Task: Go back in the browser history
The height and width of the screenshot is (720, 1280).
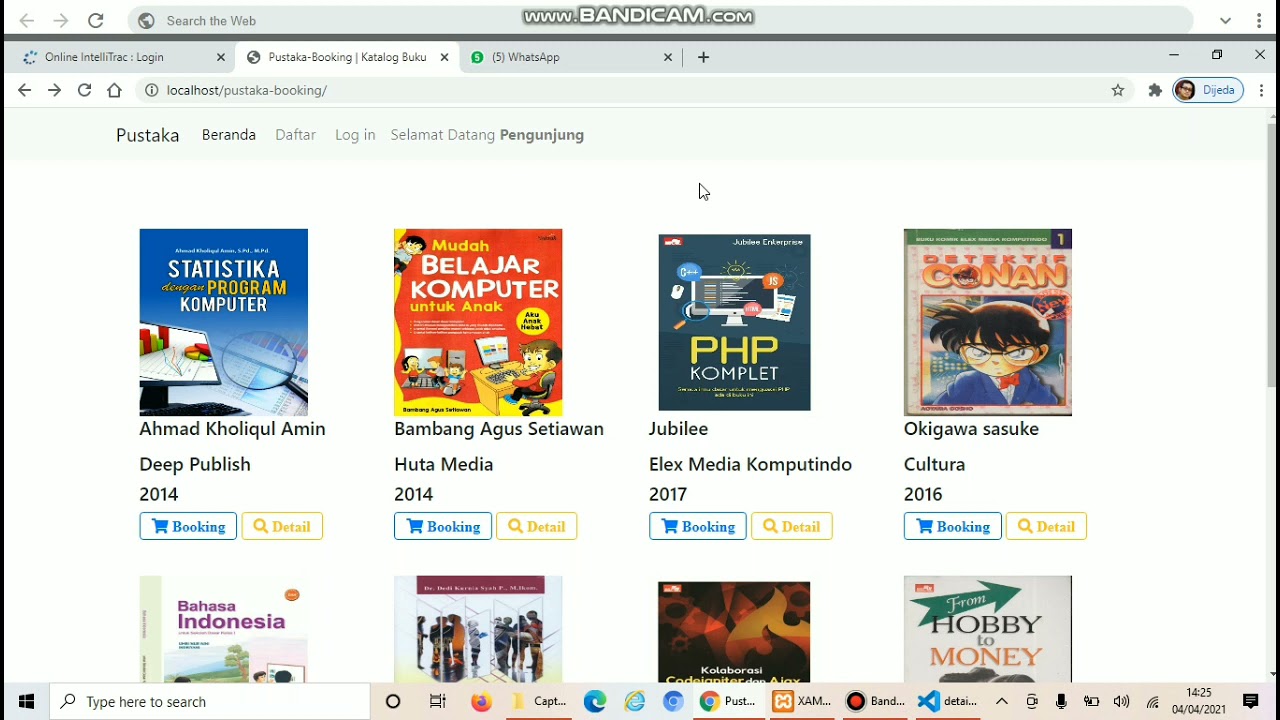Action: click(24, 90)
